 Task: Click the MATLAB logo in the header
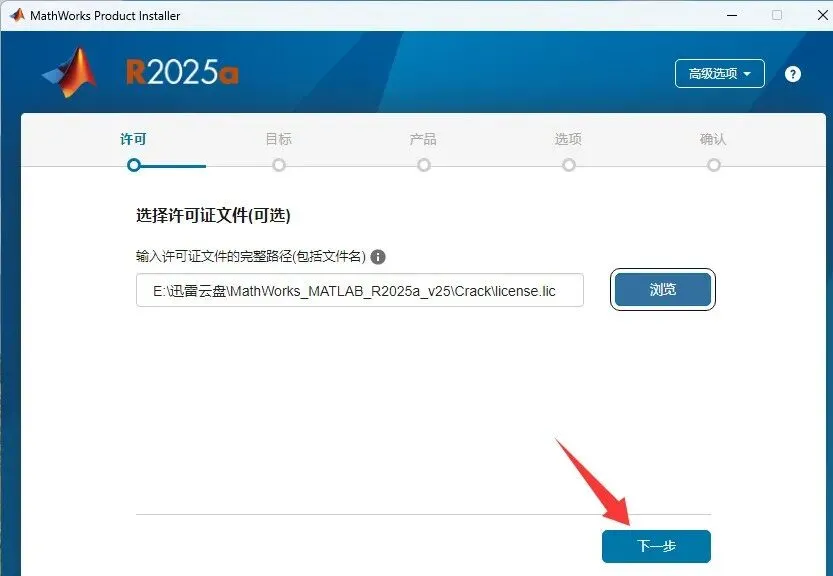tap(70, 73)
